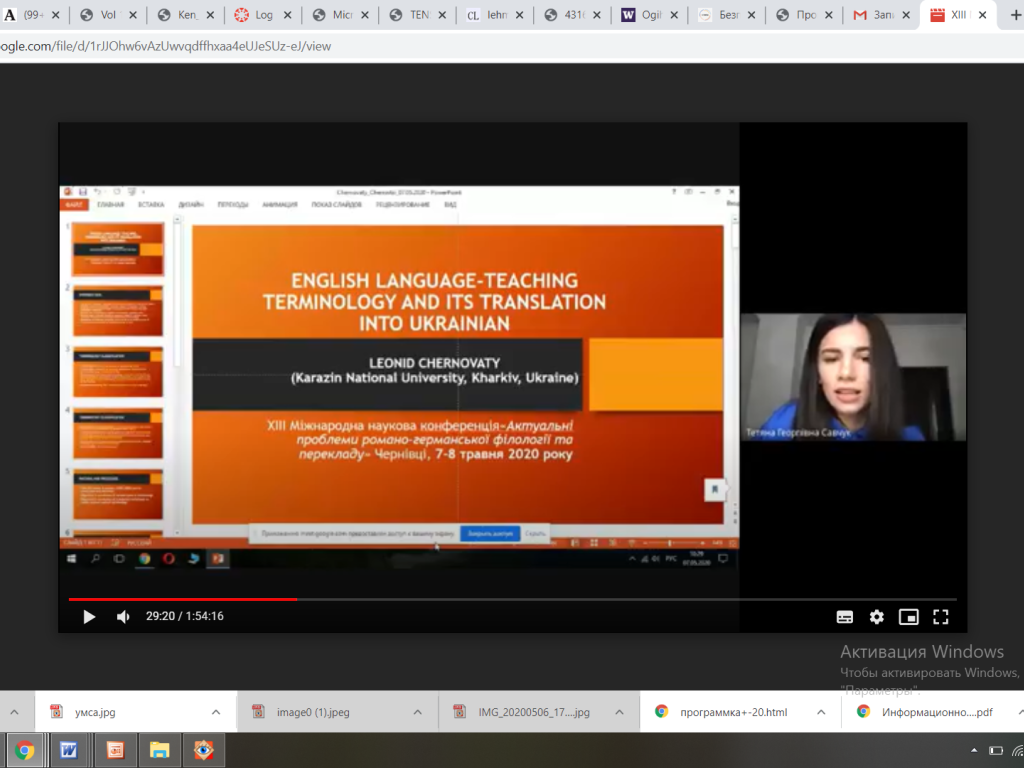
Task: Switch to picture-in-picture mode
Action: (x=908, y=617)
